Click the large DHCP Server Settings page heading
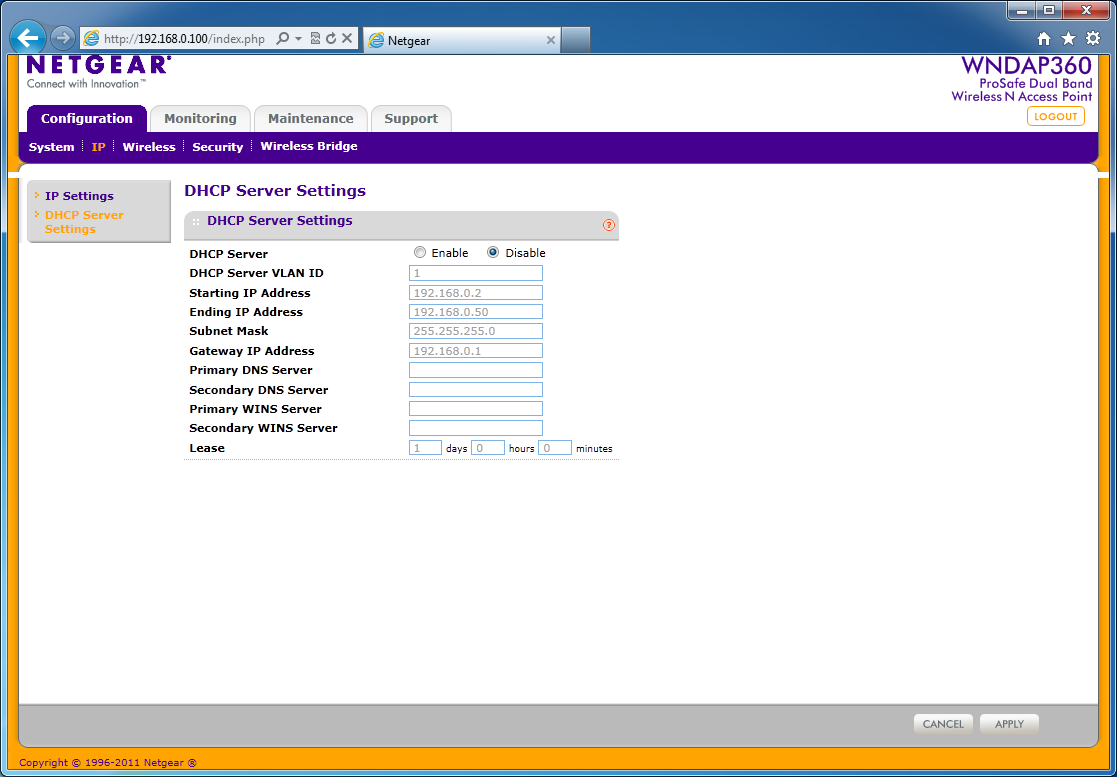Screen dimensions: 1117x777 click(275, 190)
